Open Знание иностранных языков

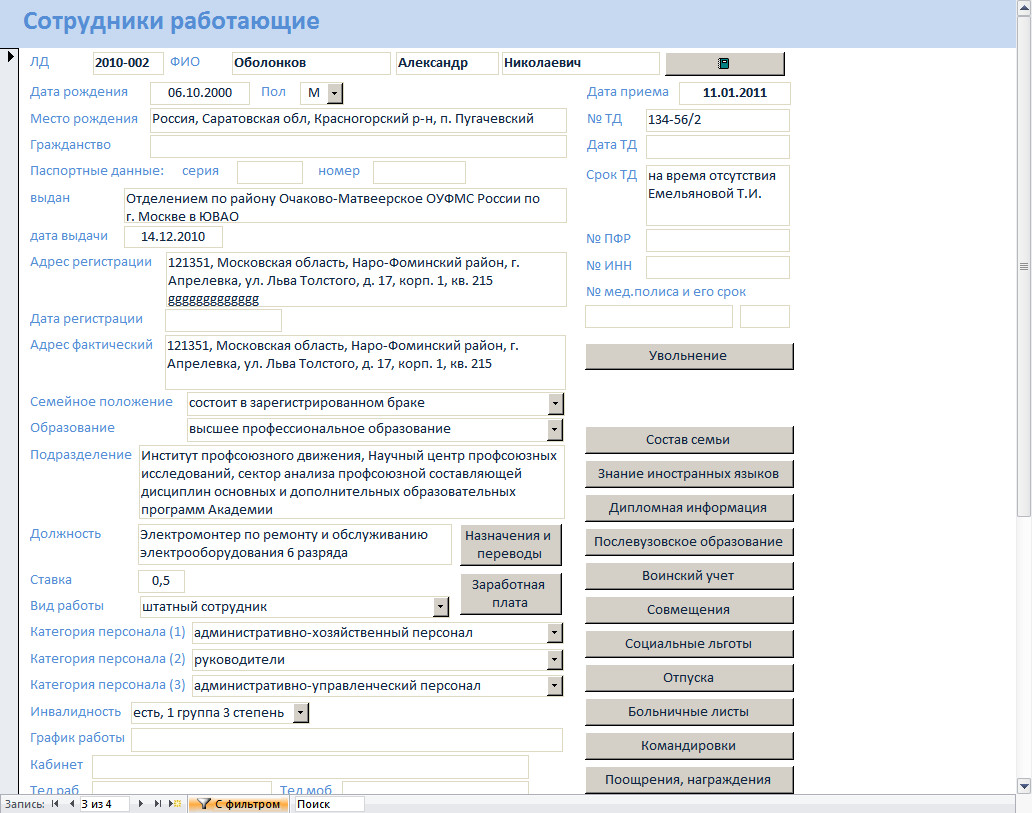click(688, 473)
